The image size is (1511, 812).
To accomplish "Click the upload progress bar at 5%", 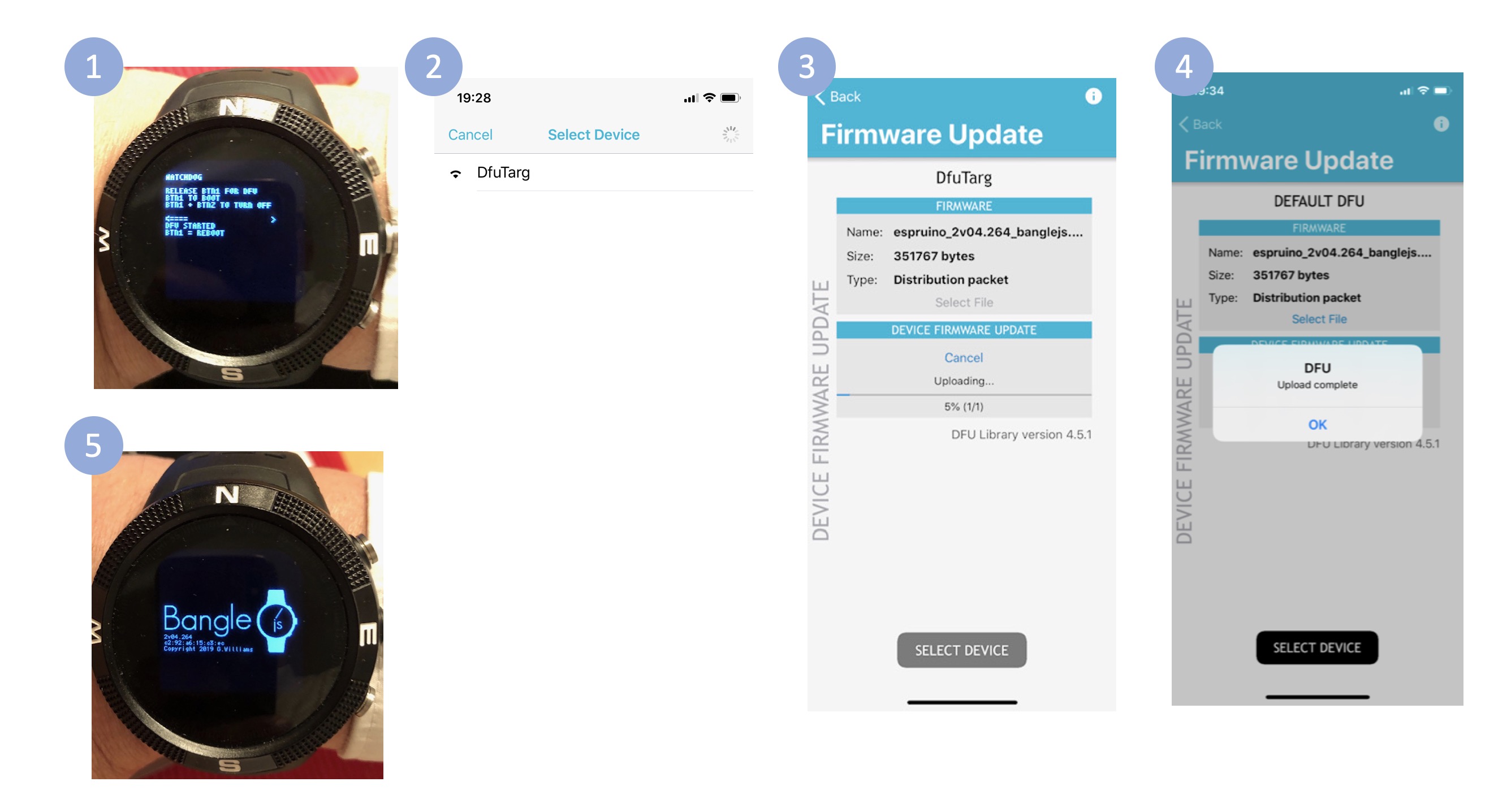I will pyautogui.click(x=964, y=395).
